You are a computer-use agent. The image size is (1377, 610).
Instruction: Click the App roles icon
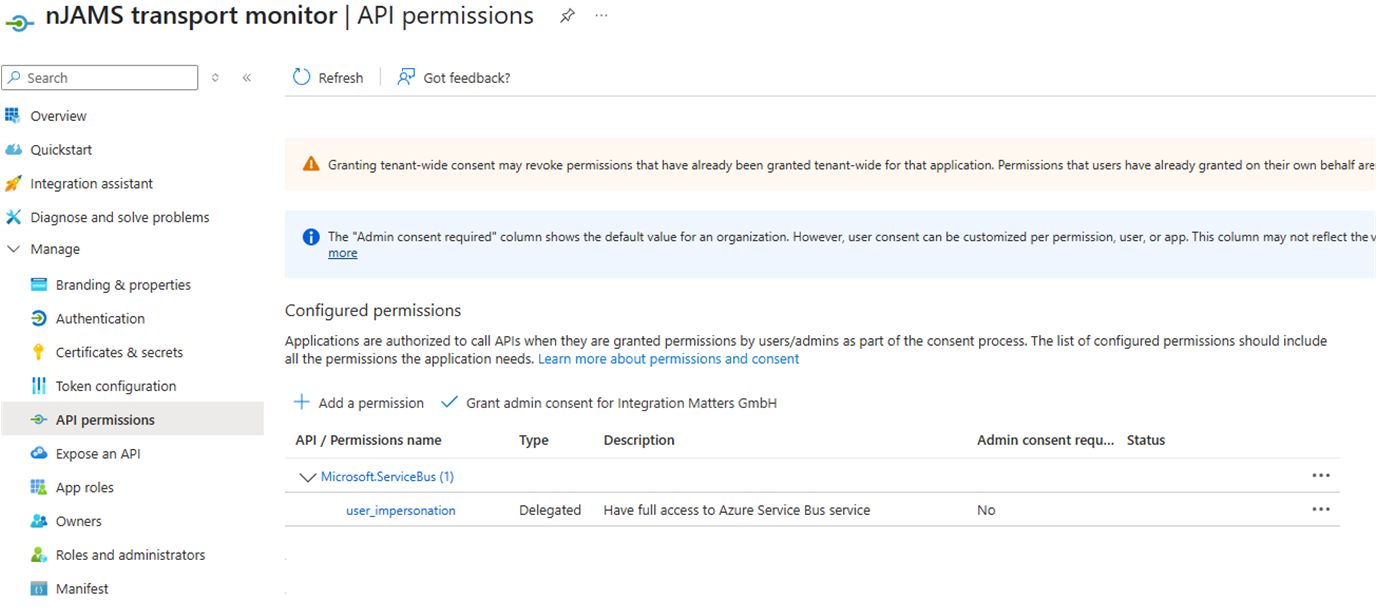pos(39,488)
